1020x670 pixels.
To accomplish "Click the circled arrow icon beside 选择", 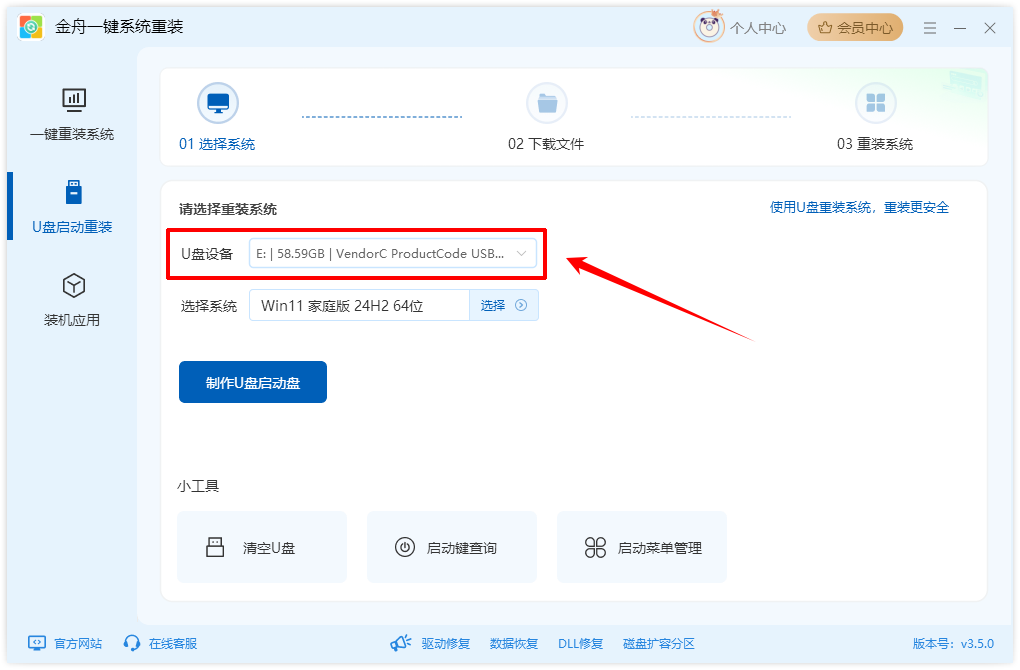I will tap(521, 305).
